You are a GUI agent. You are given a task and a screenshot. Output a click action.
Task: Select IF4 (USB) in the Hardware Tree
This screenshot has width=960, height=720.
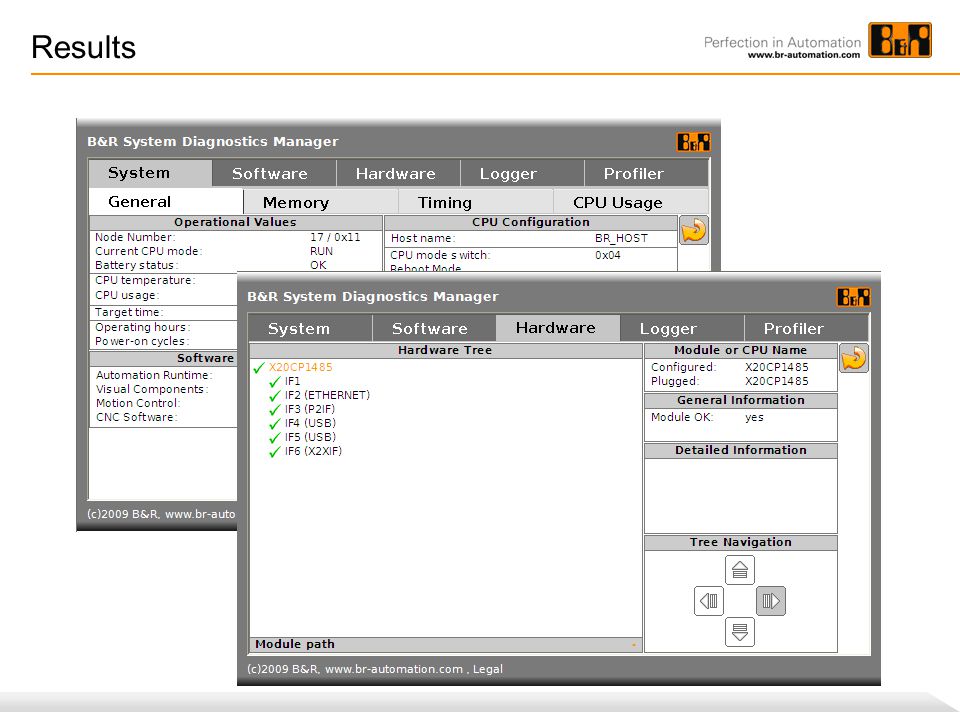pyautogui.click(x=310, y=424)
